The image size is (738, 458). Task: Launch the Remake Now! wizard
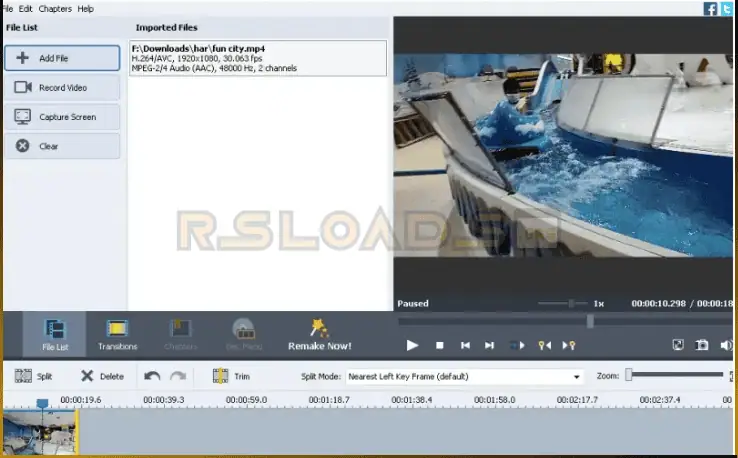(319, 335)
